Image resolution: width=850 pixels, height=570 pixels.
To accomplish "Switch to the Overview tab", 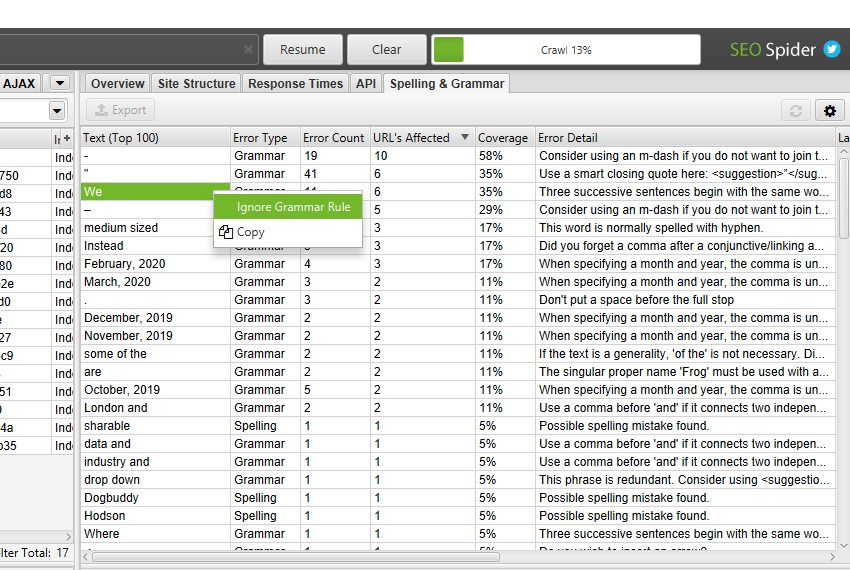I will coord(118,84).
